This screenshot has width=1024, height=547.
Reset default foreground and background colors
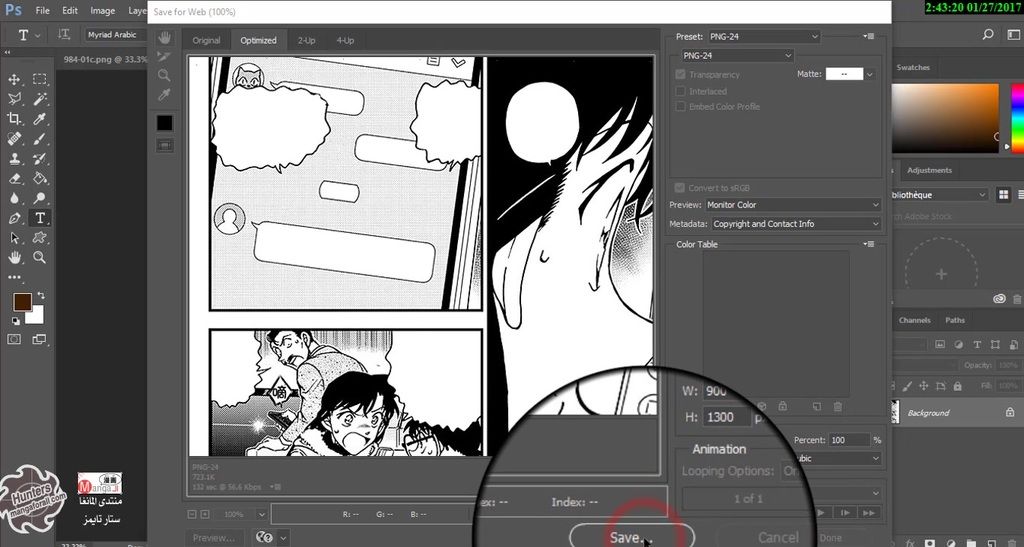click(x=16, y=320)
